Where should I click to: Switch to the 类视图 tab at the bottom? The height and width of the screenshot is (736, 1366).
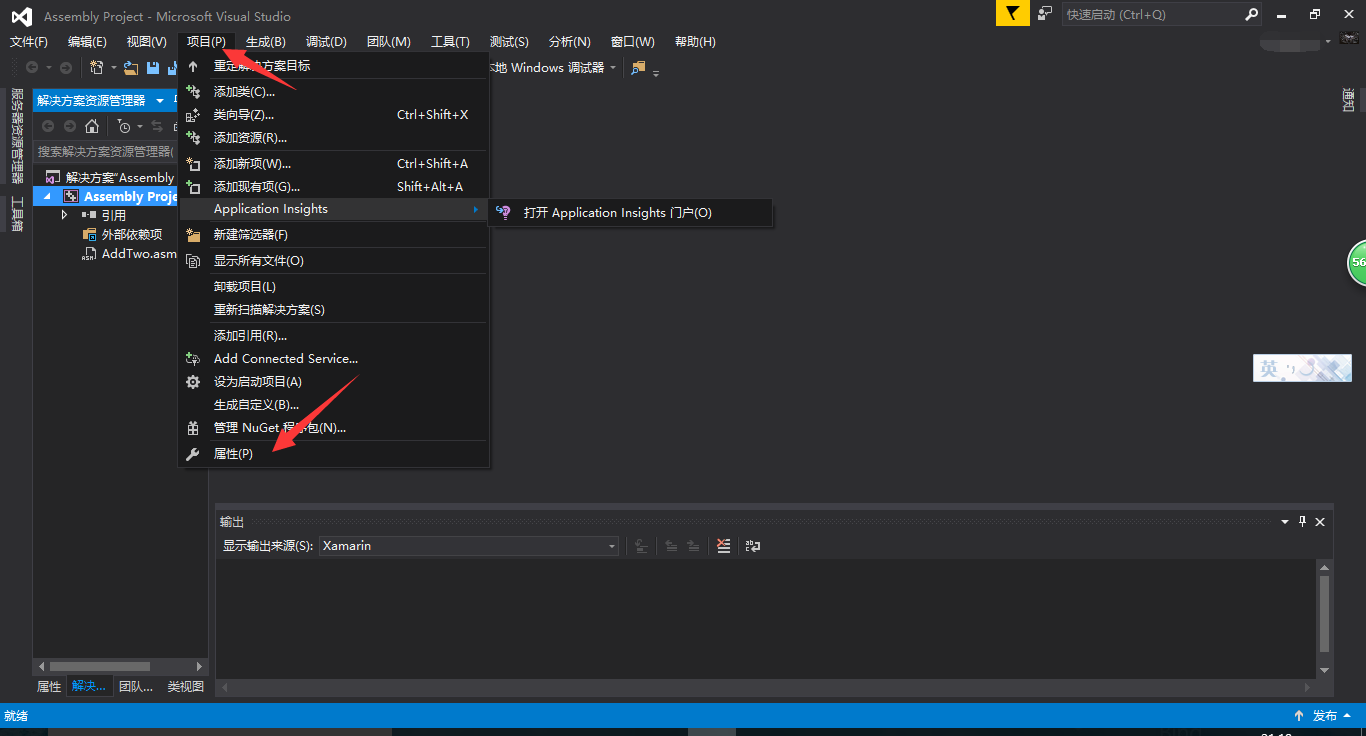pyautogui.click(x=184, y=686)
